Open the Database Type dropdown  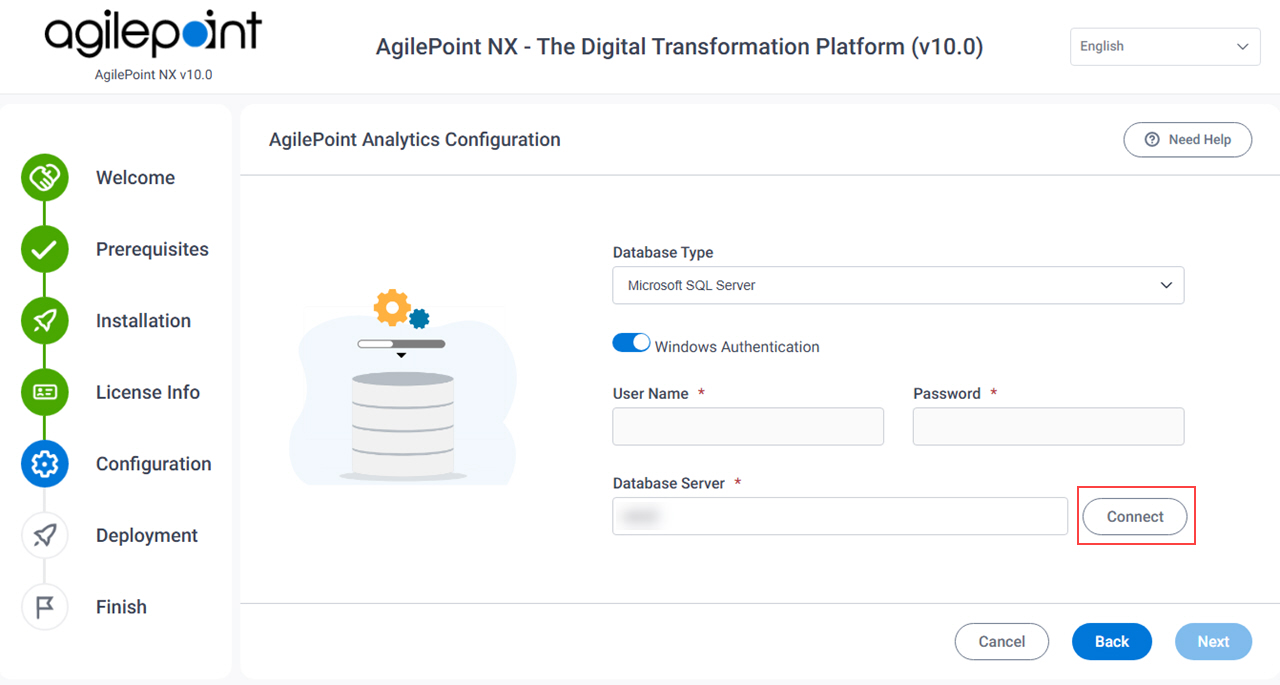898,285
